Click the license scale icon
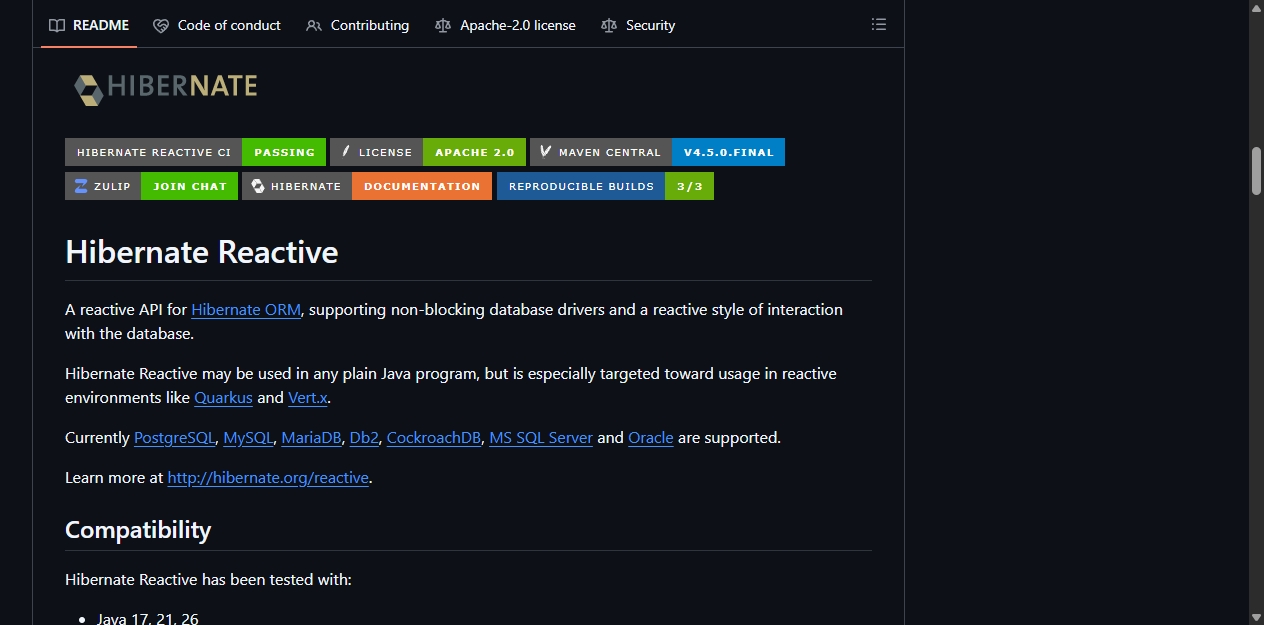Viewport: 1264px width, 625px height. pyautogui.click(x=443, y=25)
